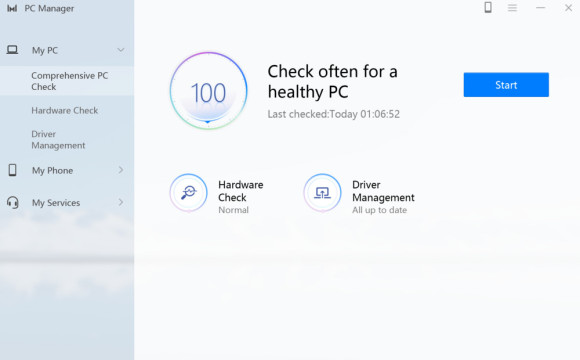Open the My PC sidebar item
This screenshot has height=360, width=580.
click(x=67, y=50)
